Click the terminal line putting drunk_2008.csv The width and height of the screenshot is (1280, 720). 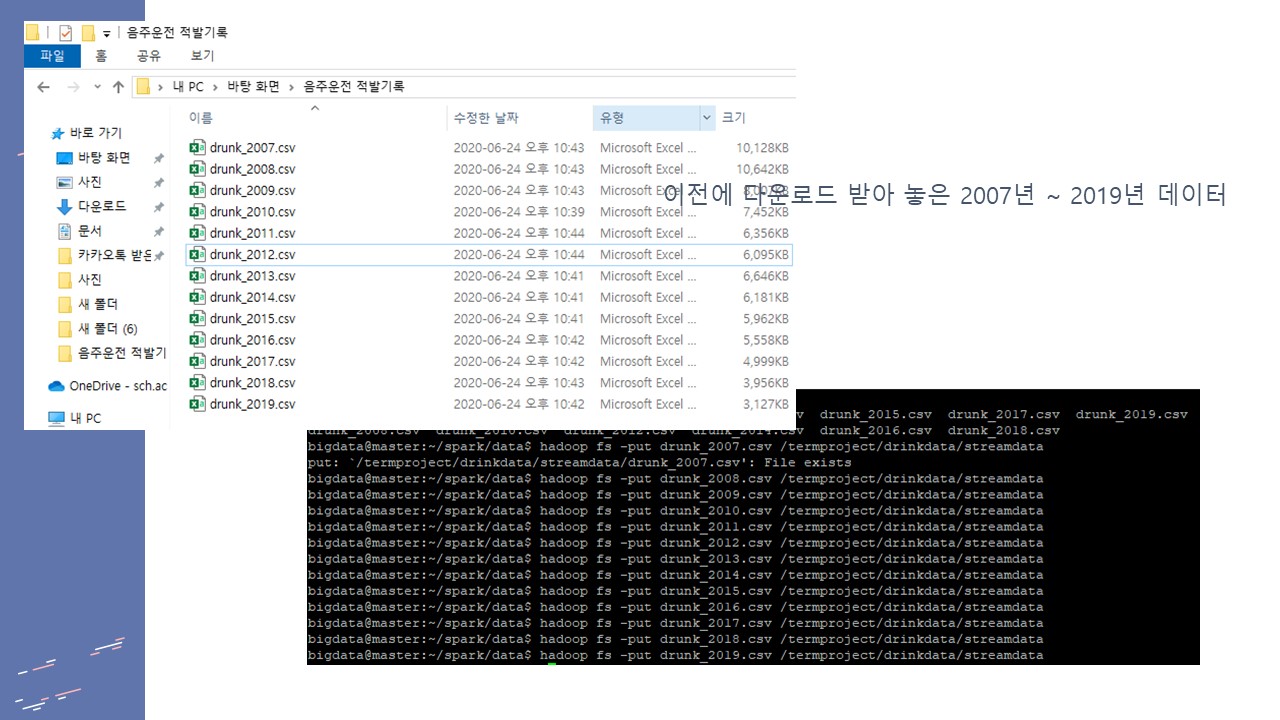coord(676,479)
